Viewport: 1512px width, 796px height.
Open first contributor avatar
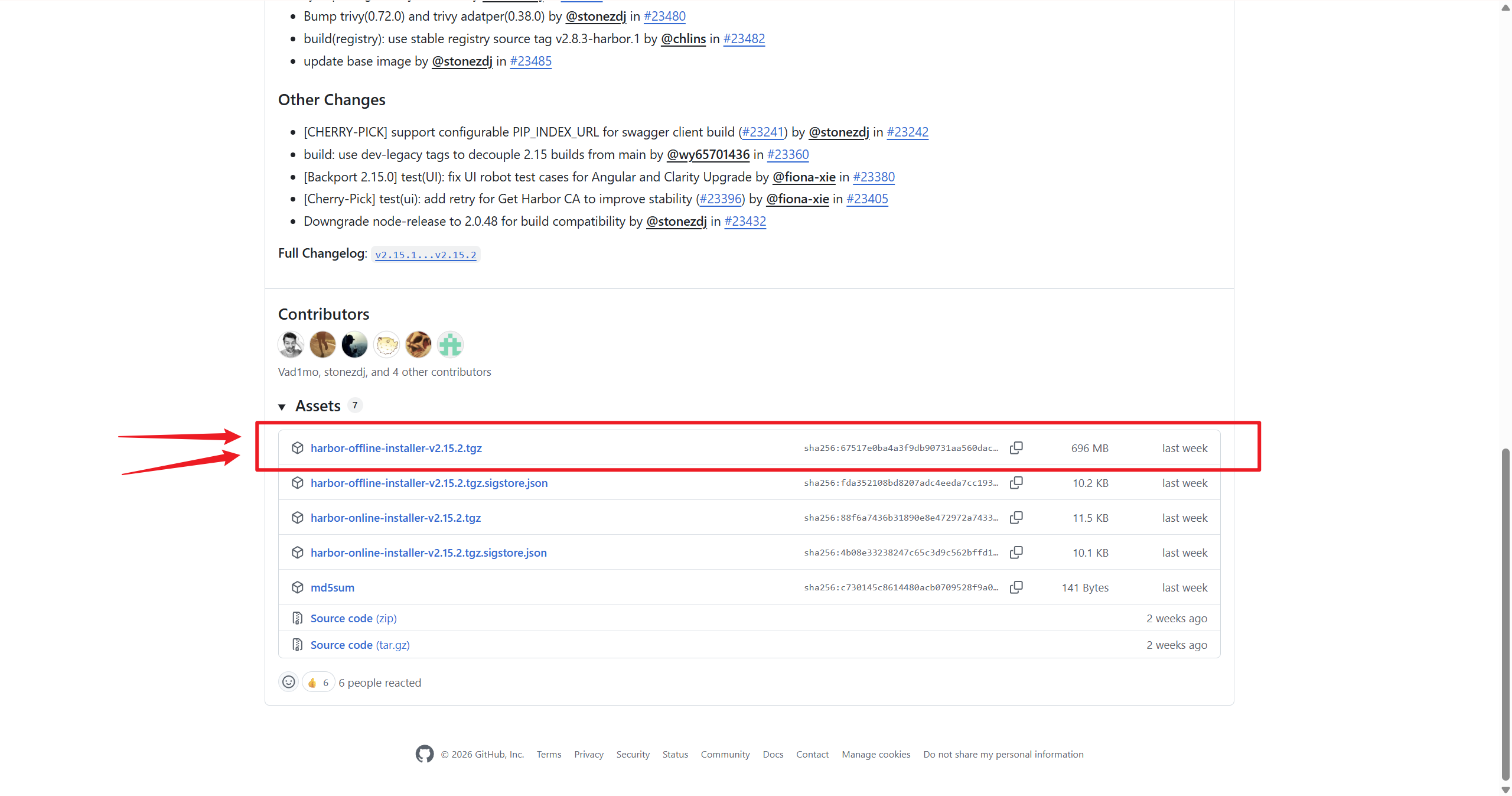click(291, 345)
